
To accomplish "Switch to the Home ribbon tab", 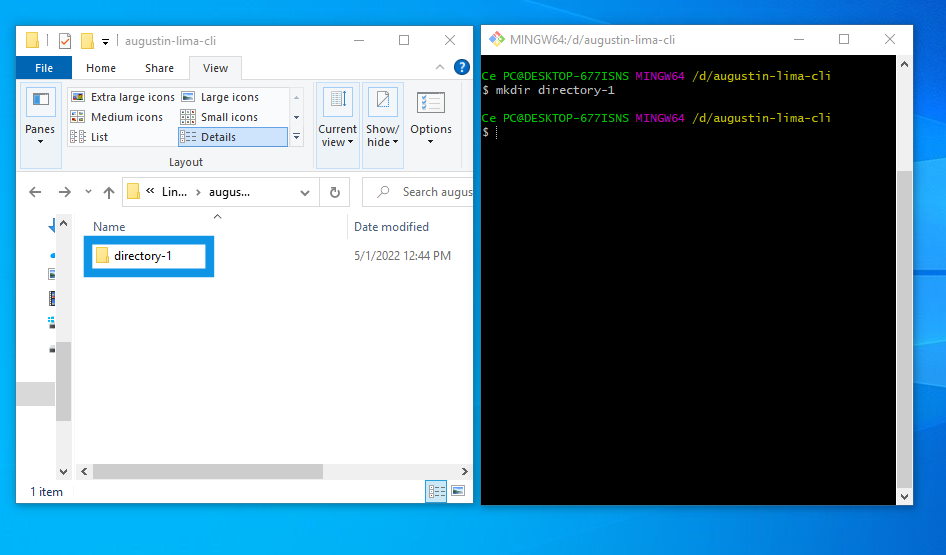I will click(x=101, y=68).
